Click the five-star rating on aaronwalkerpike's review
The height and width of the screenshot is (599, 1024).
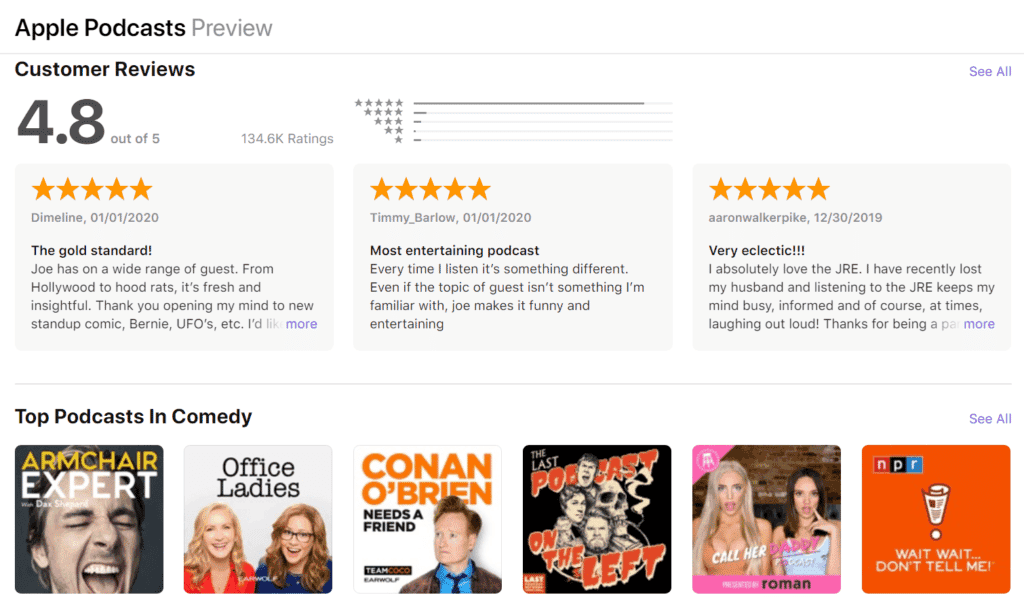coord(769,189)
